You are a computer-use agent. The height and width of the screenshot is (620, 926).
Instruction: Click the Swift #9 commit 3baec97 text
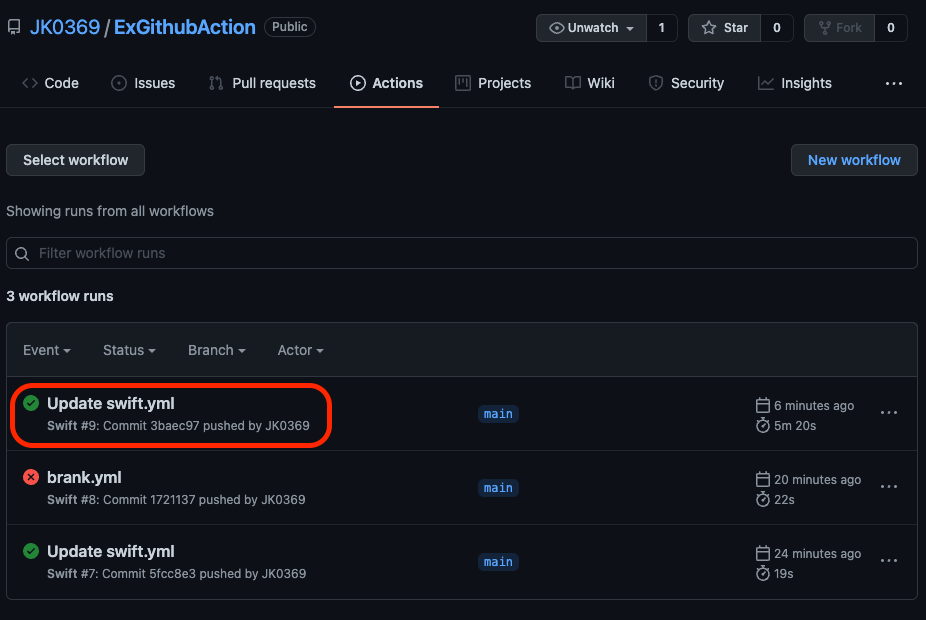click(178, 426)
